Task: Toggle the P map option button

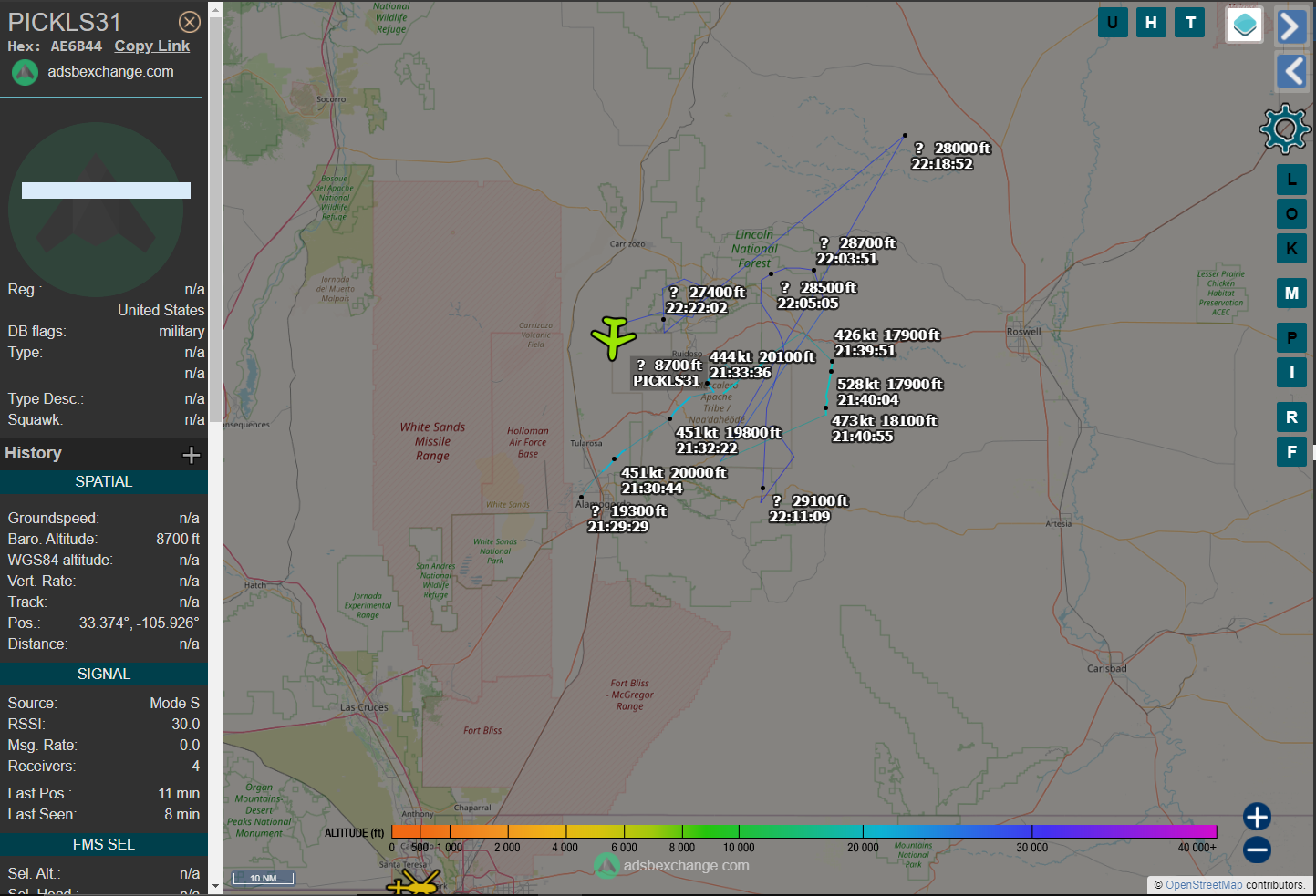Action: click(x=1291, y=337)
